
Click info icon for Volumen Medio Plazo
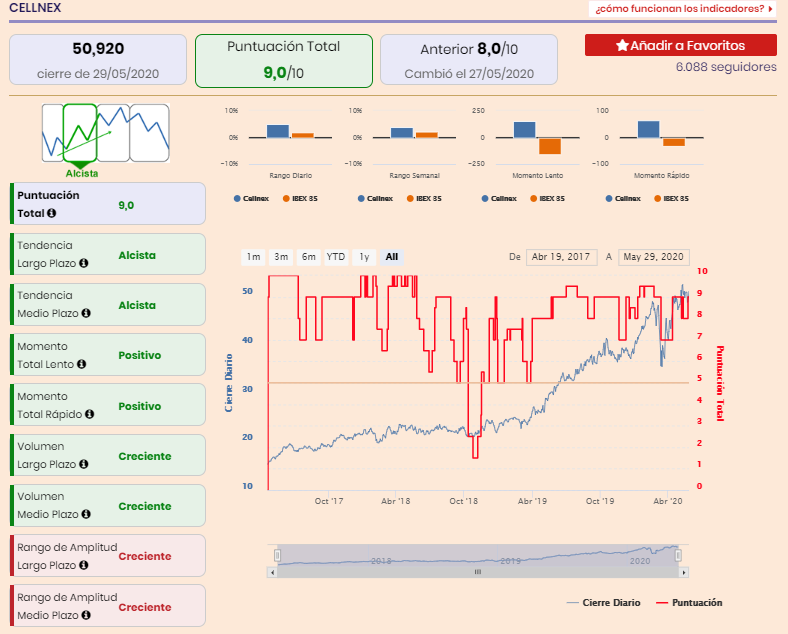pyautogui.click(x=86, y=514)
